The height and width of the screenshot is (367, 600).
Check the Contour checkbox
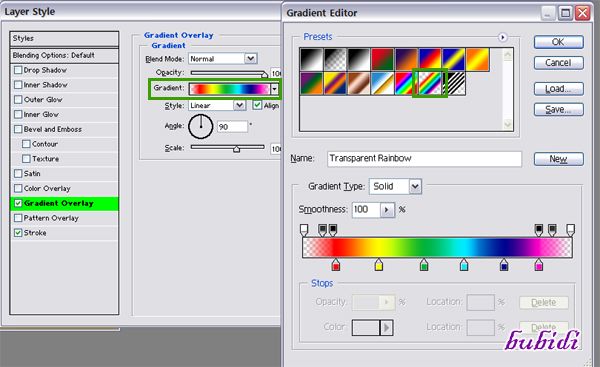(x=26, y=144)
